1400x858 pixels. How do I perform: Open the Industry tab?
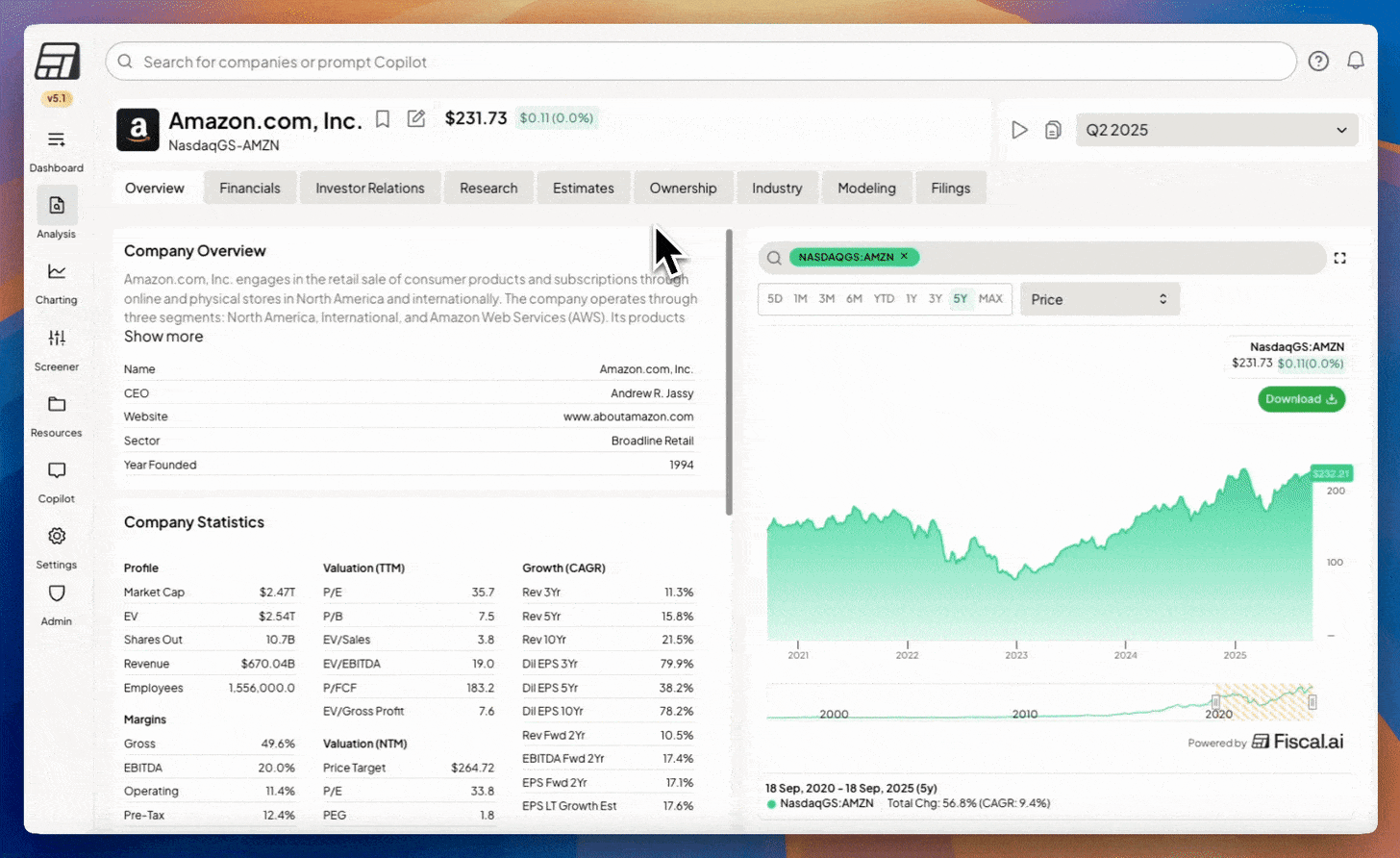click(x=777, y=189)
